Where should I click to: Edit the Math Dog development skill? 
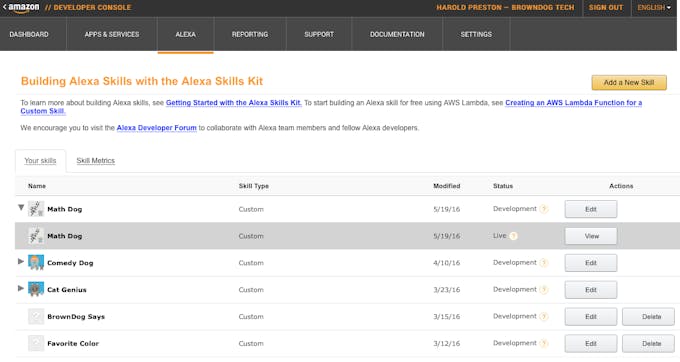pos(591,209)
